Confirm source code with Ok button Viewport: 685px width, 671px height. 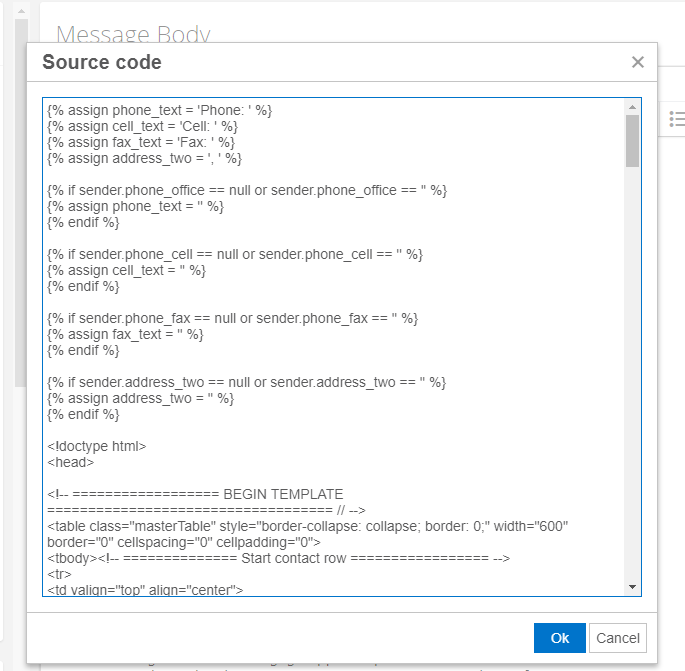click(x=559, y=638)
